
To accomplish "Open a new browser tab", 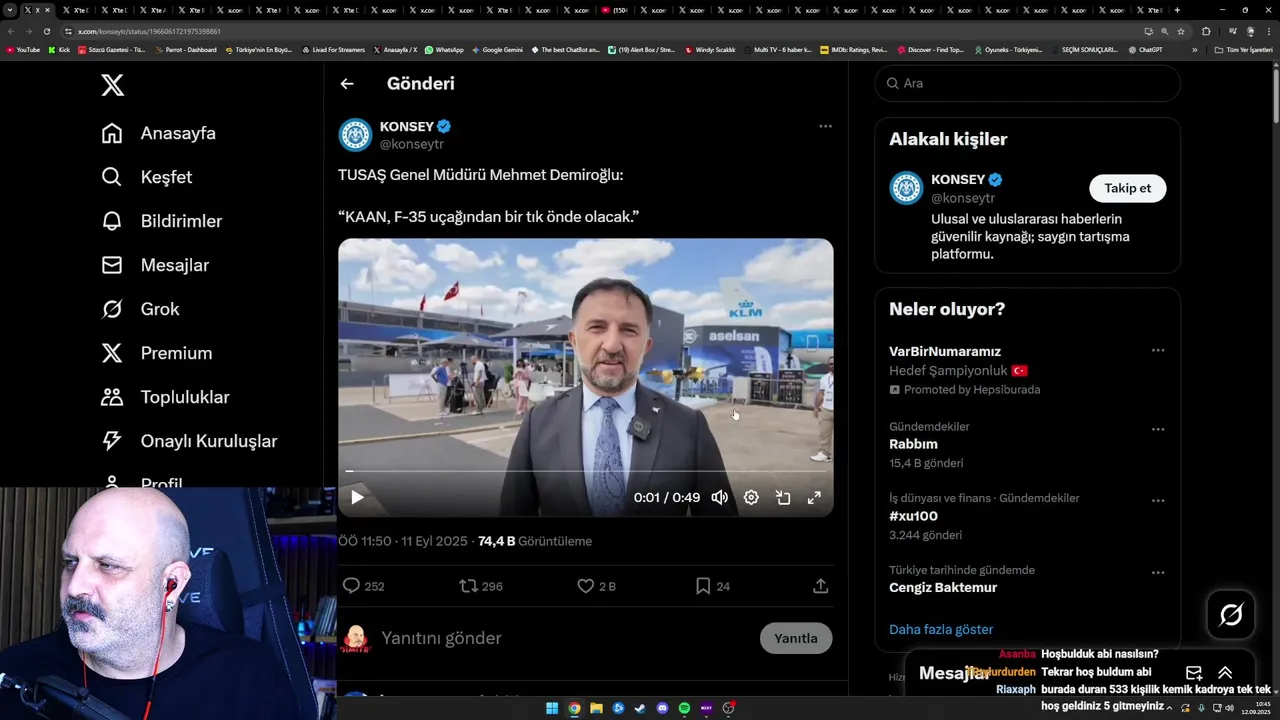I will pos(1177,10).
